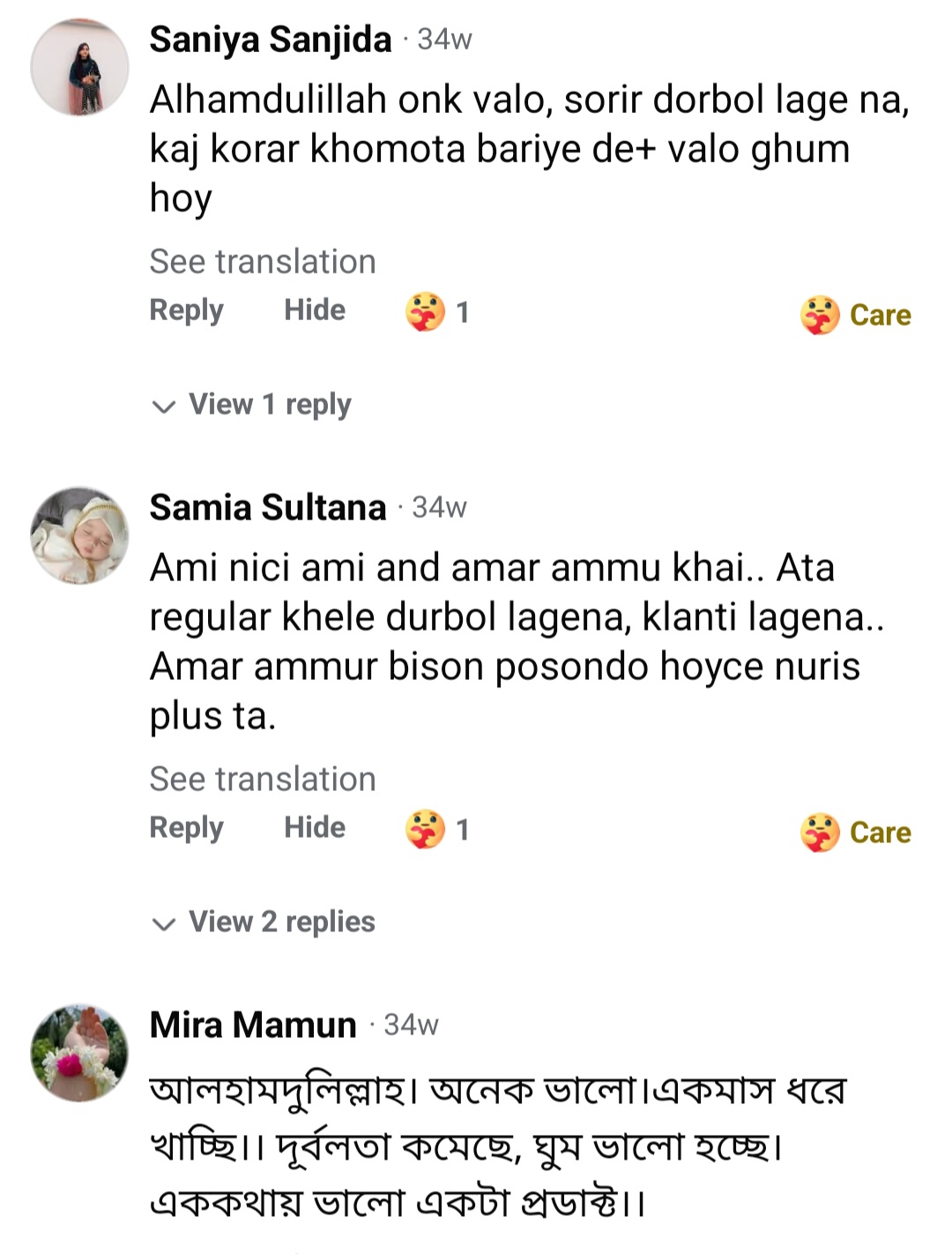See translation of Saniya Sanjida's comment
This screenshot has width=952, height=1254.
point(263,262)
